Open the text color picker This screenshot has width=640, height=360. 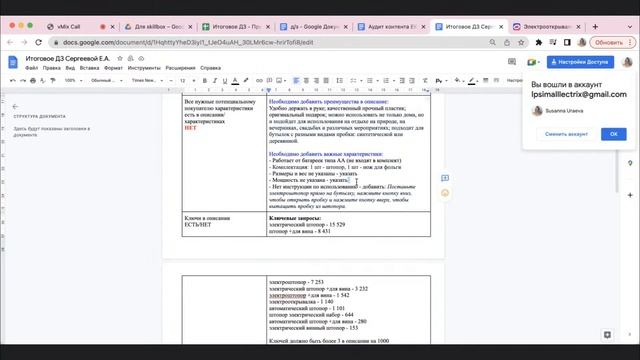point(235,81)
